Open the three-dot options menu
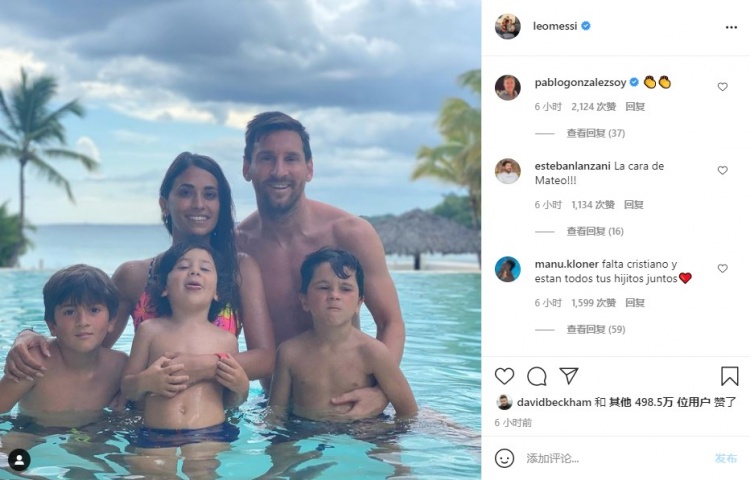This screenshot has height=480, width=750. [x=731, y=27]
